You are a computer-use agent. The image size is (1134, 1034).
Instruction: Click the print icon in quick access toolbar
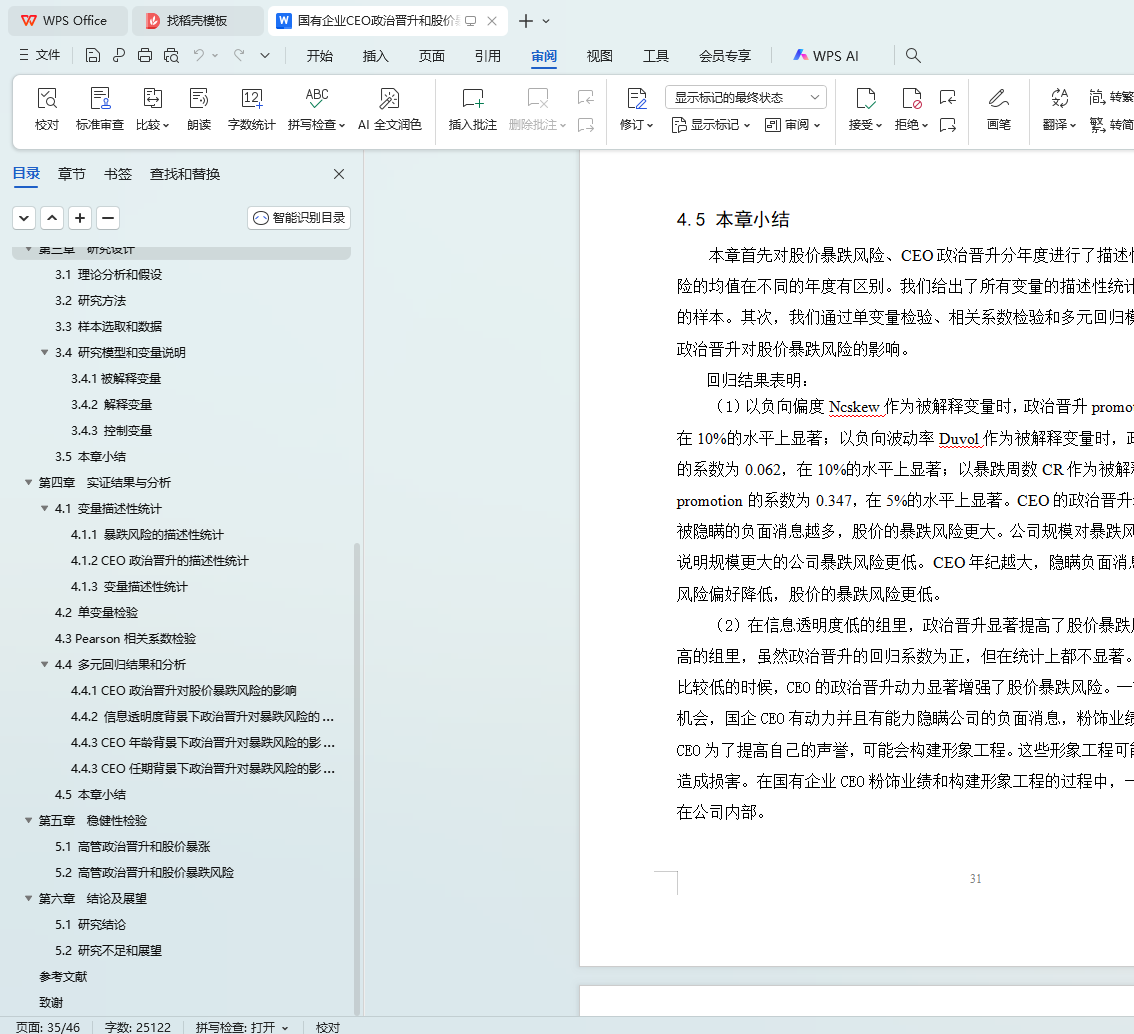coord(145,55)
